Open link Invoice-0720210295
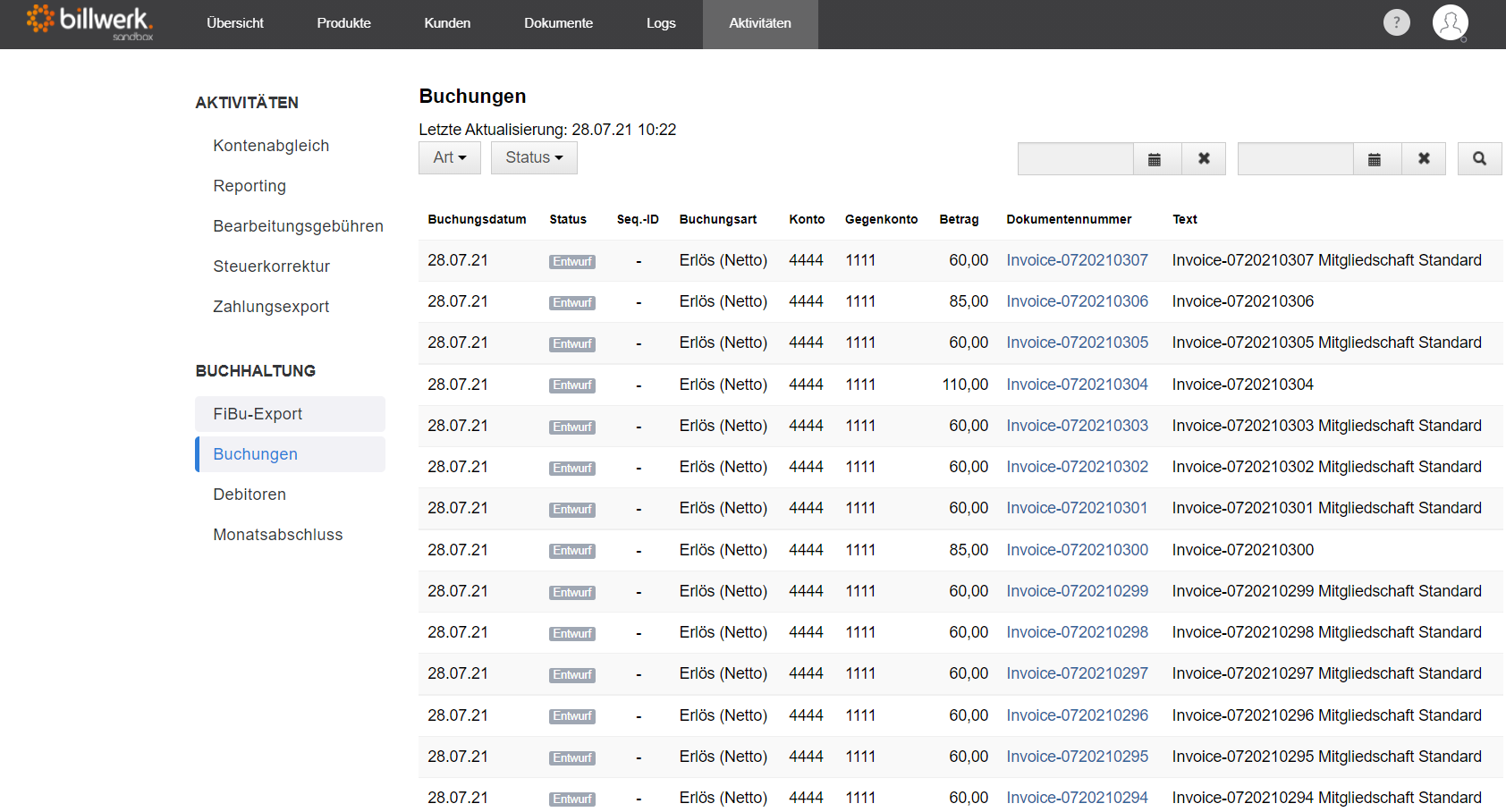Viewport: 1506px width, 812px height. [x=1077, y=757]
